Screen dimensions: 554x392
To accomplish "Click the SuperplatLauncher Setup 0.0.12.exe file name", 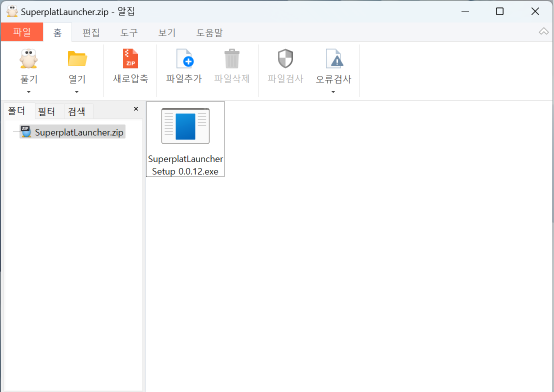I will pyautogui.click(x=185, y=165).
